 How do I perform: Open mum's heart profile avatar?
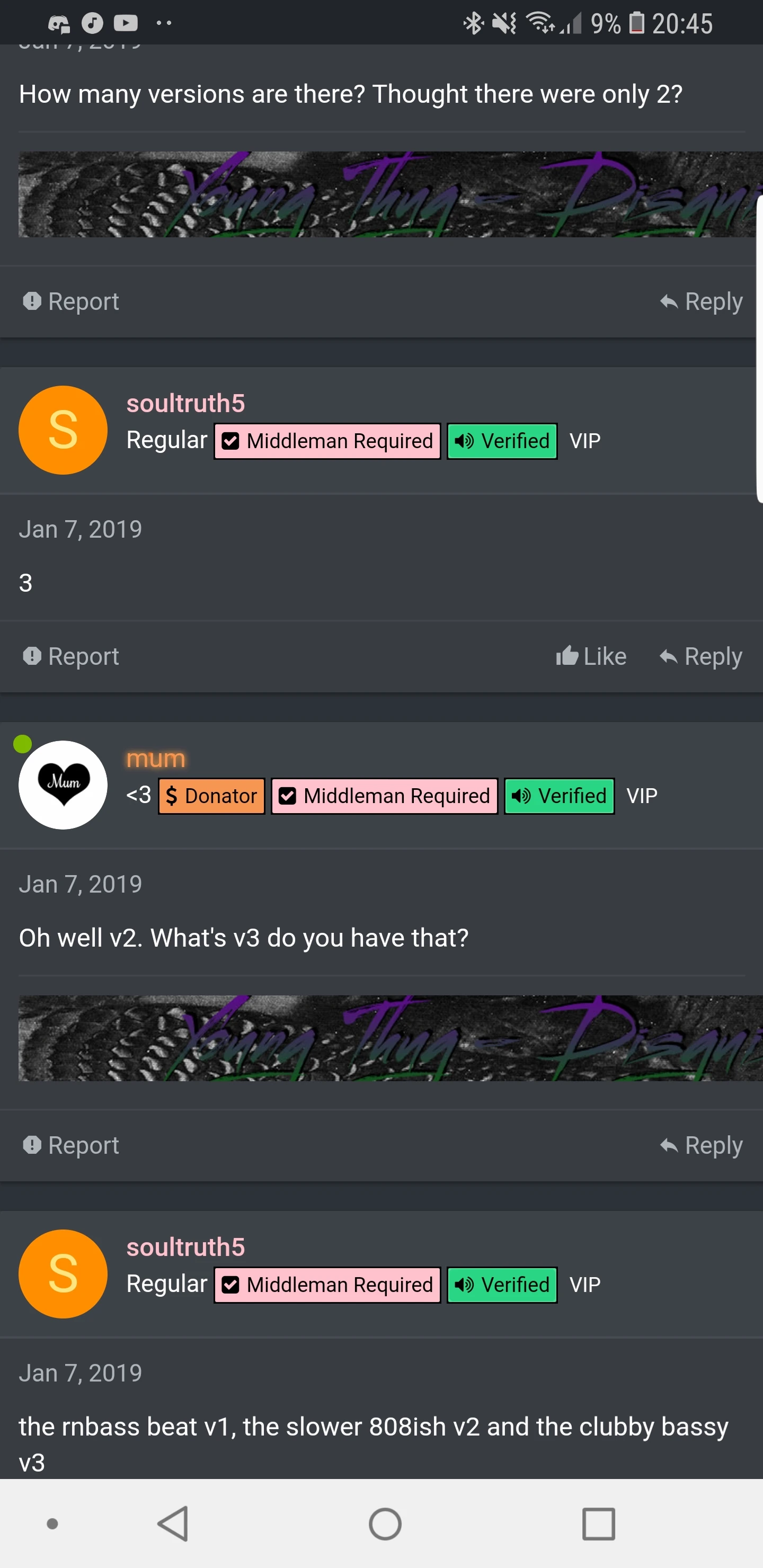pos(63,785)
